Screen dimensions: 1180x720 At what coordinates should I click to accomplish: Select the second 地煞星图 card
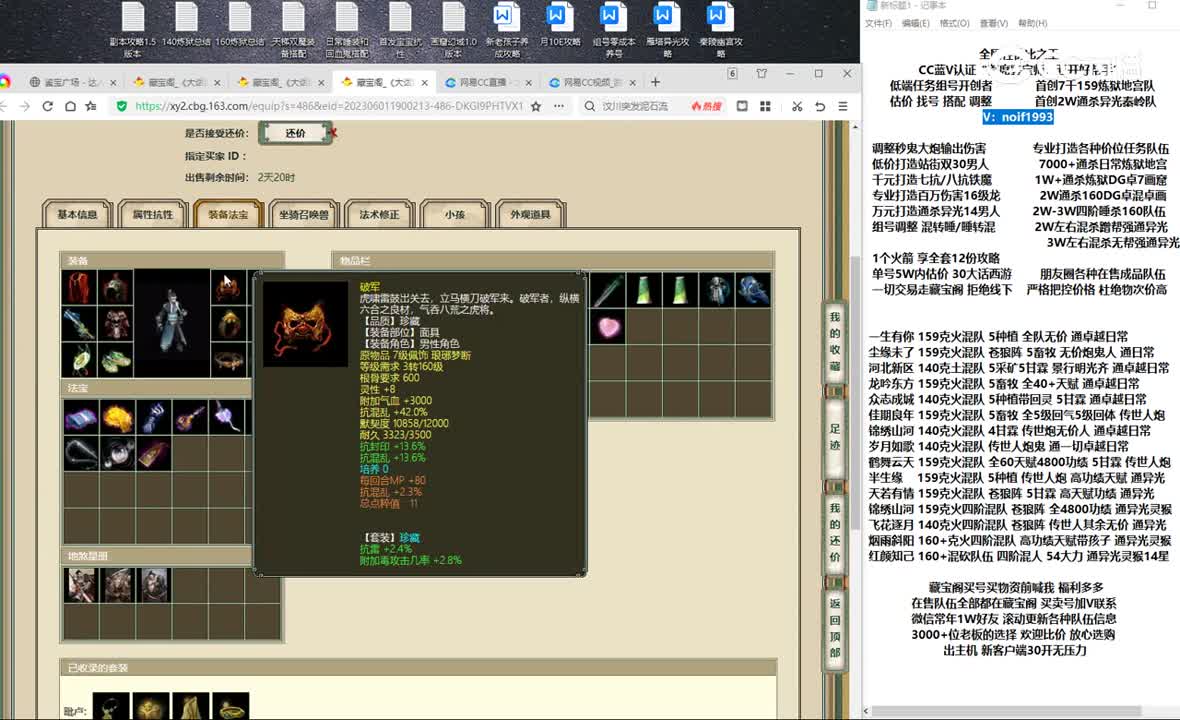pos(117,585)
